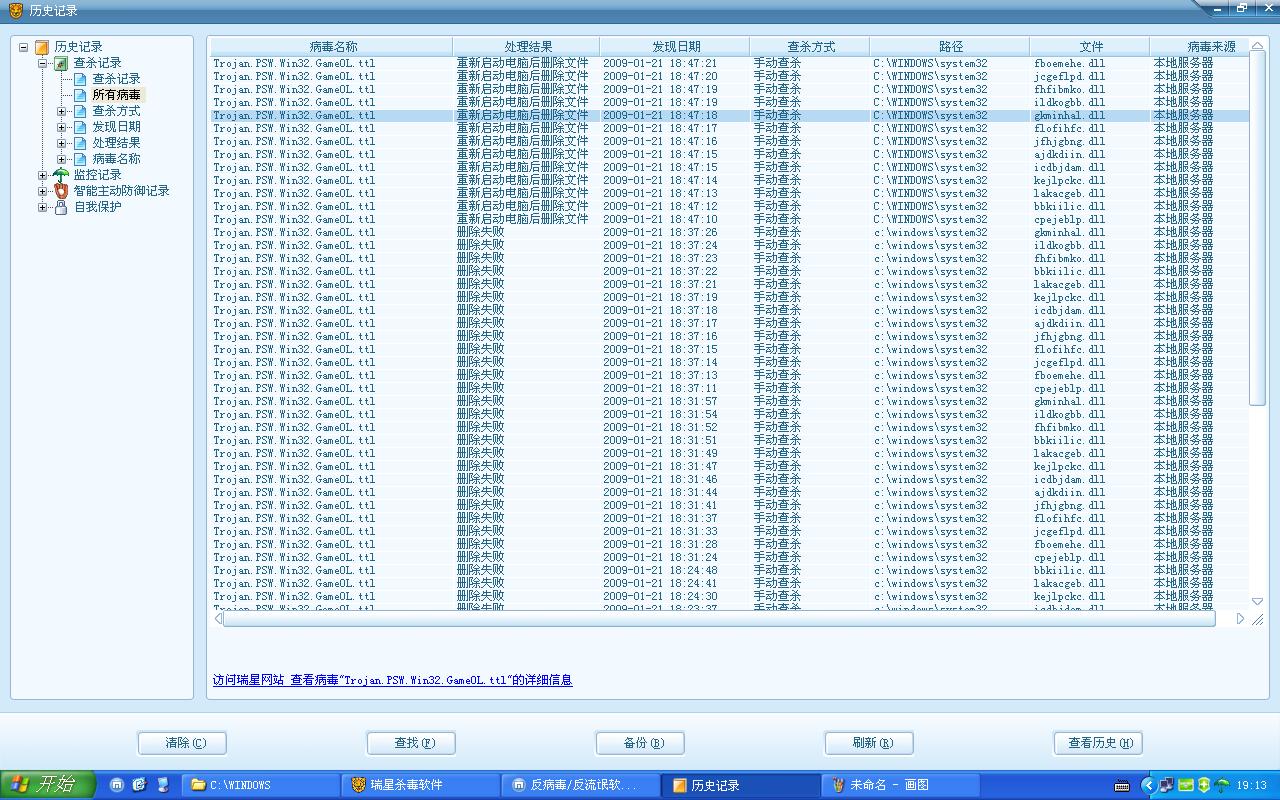Image resolution: width=1280 pixels, height=800 pixels.
Task: Expand the 病毒名称 node
Action: (x=62, y=159)
